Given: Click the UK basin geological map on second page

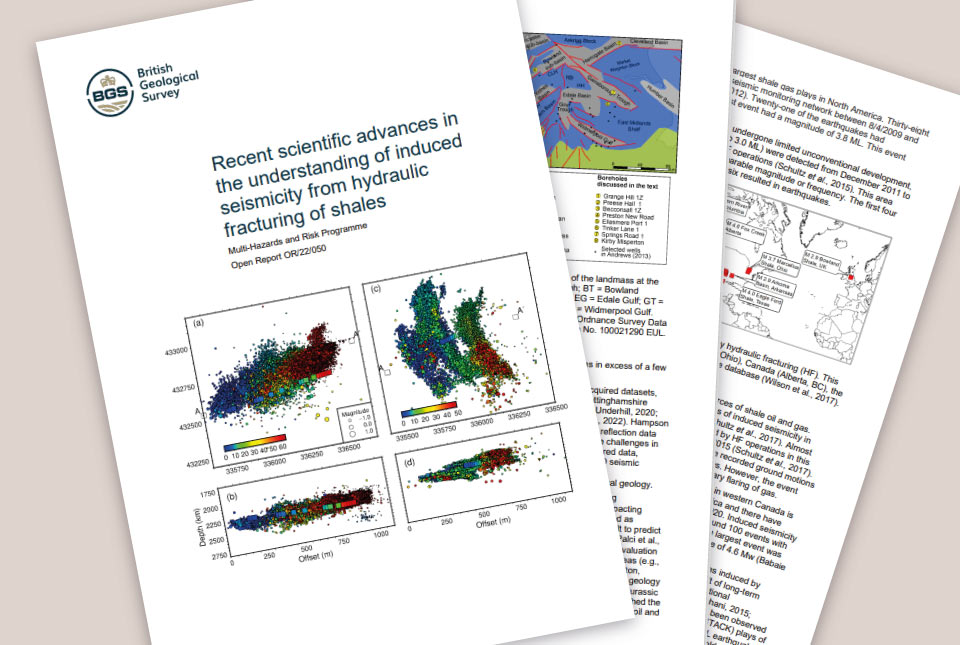Looking at the screenshot, I should [602, 103].
